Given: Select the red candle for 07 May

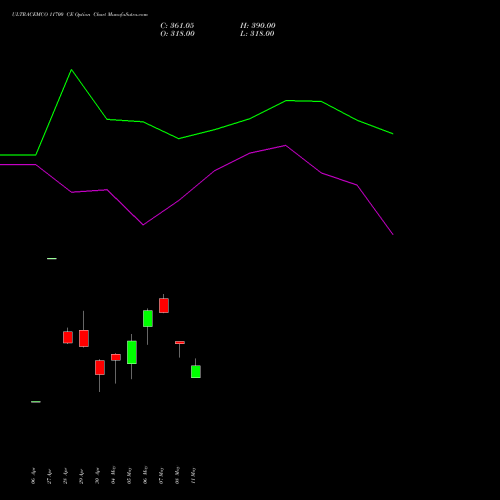Looking at the screenshot, I should tap(164, 305).
